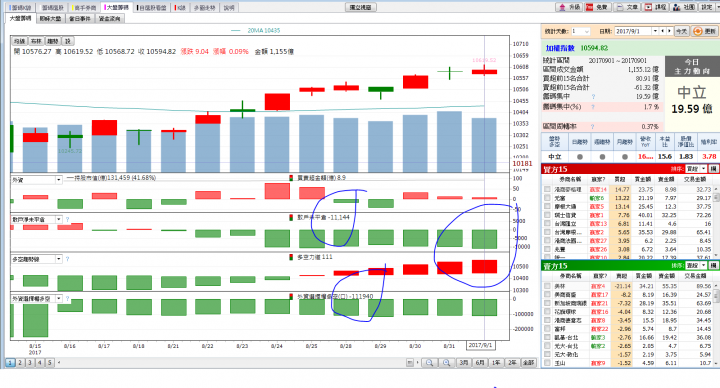Viewport: 720px width, 388px height.
Task: Open the 免費 red icon button
Action: click(x=597, y=7)
